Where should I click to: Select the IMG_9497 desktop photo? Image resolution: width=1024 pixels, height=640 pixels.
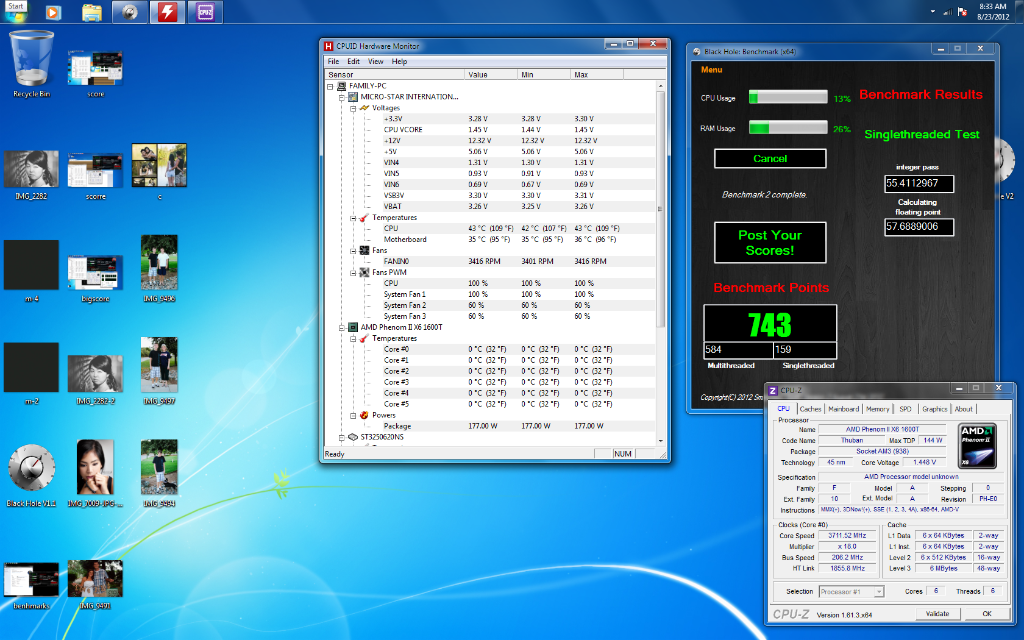coord(159,372)
